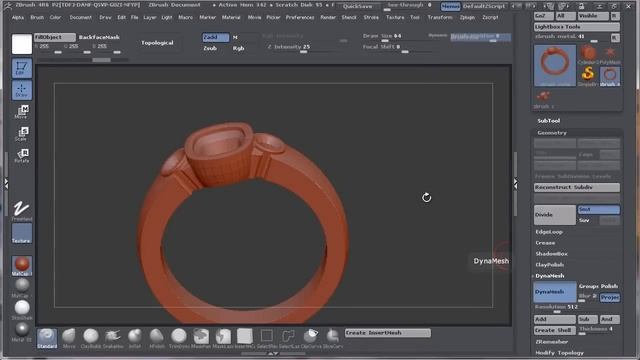Activate the Edit mode button
The width and height of the screenshot is (640, 360).
[x=22, y=68]
